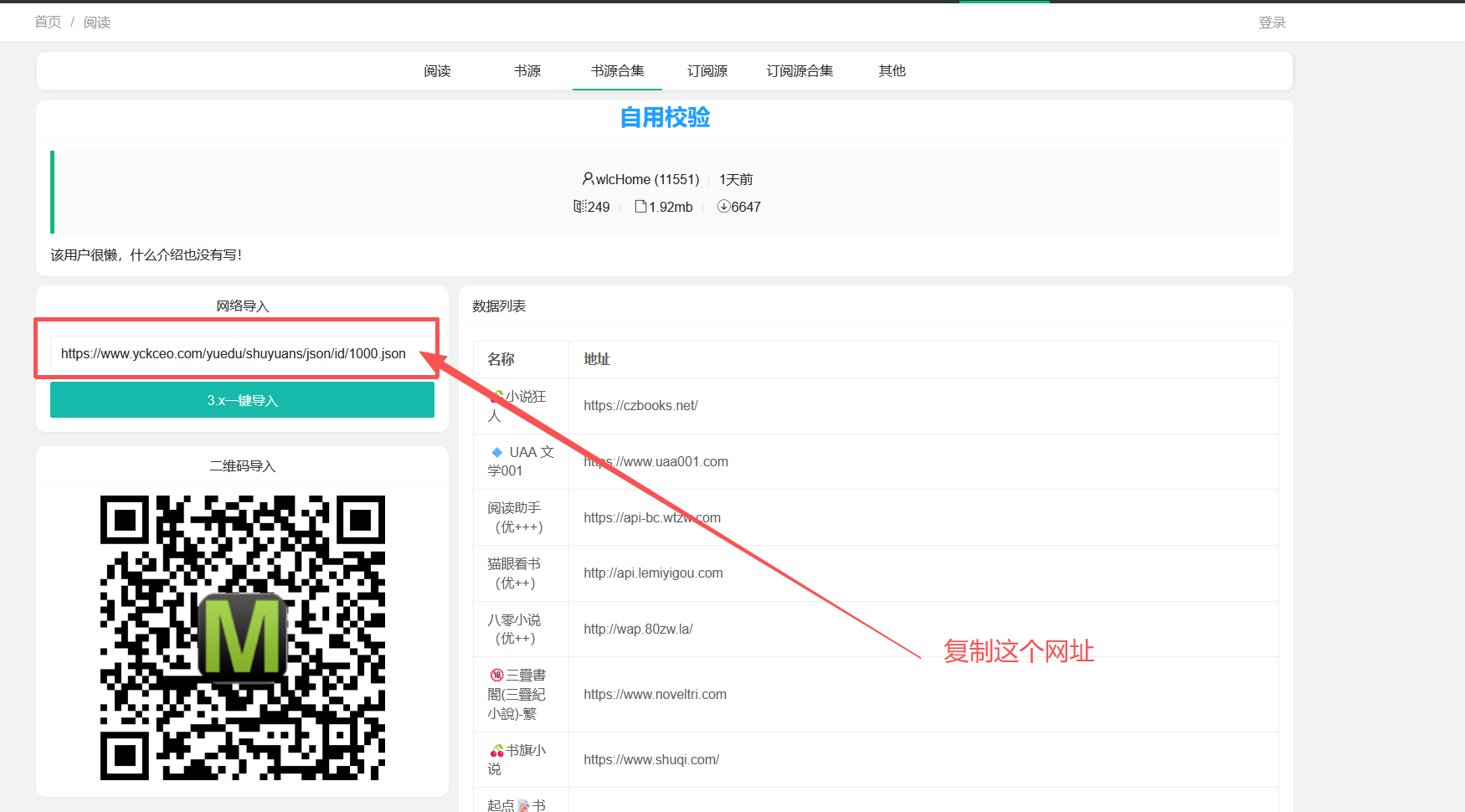The height and width of the screenshot is (812, 1465).
Task: Click the 1.92mb file size value
Action: point(671,207)
